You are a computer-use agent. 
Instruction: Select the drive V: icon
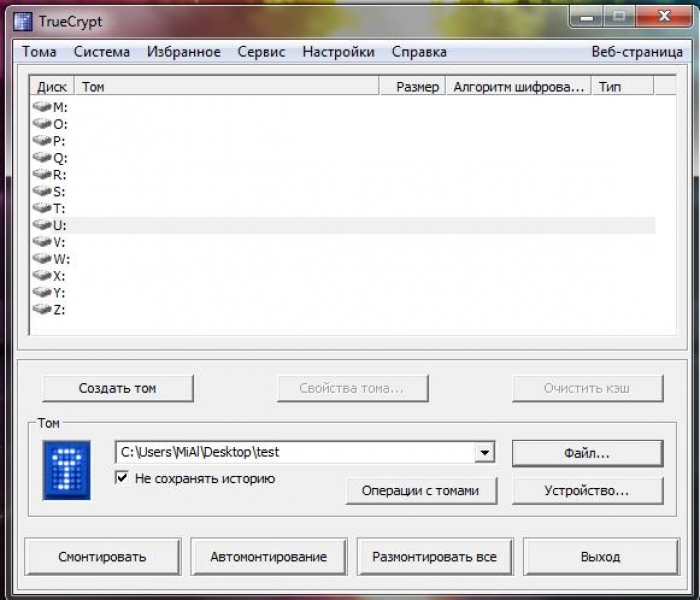(42, 242)
